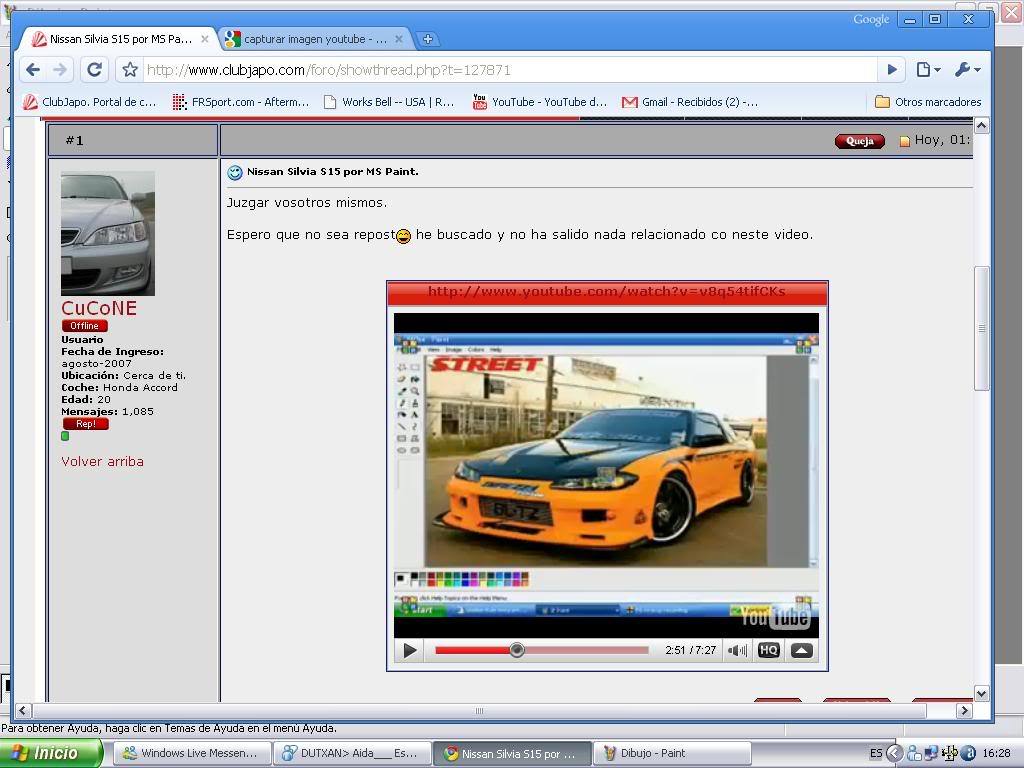This screenshot has width=1024, height=768.
Task: Click the address bar URL field
Action: point(509,70)
